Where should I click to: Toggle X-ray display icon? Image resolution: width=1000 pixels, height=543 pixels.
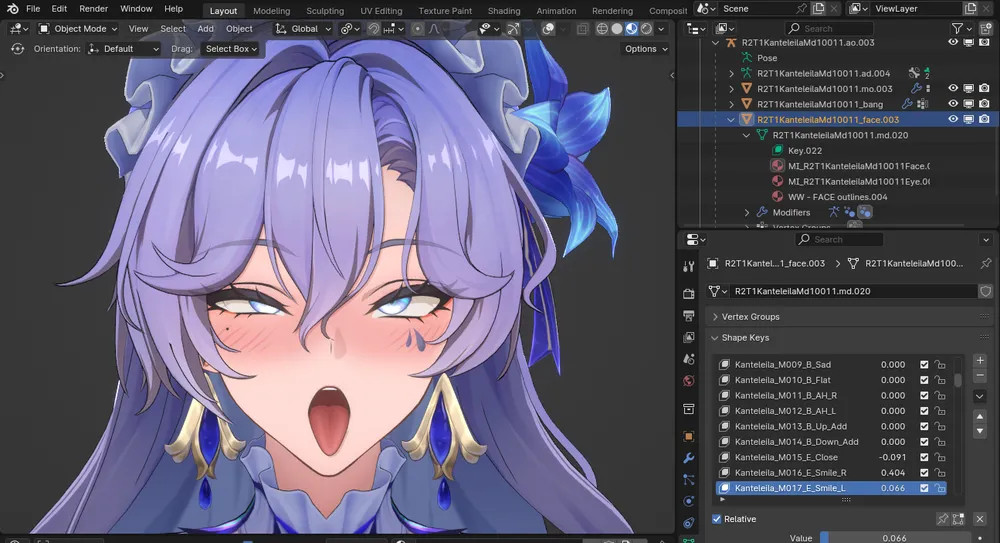(582, 29)
